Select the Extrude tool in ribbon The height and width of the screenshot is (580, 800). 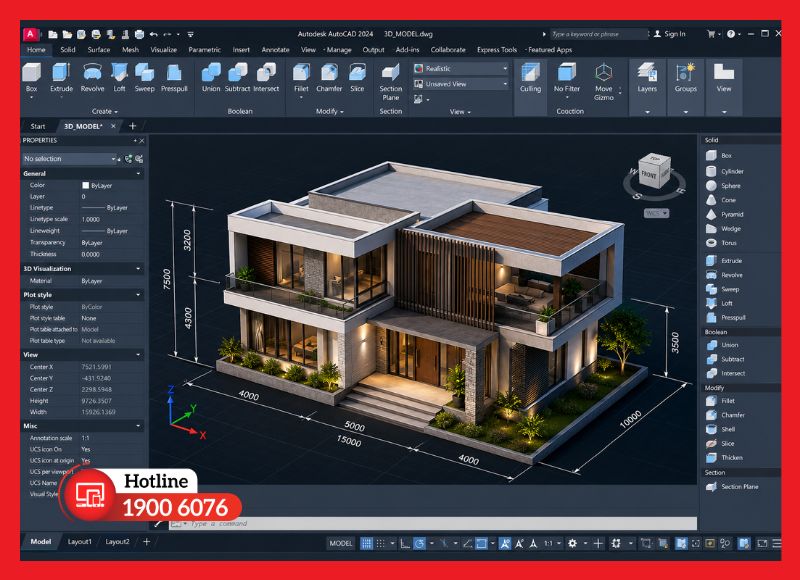click(x=61, y=78)
